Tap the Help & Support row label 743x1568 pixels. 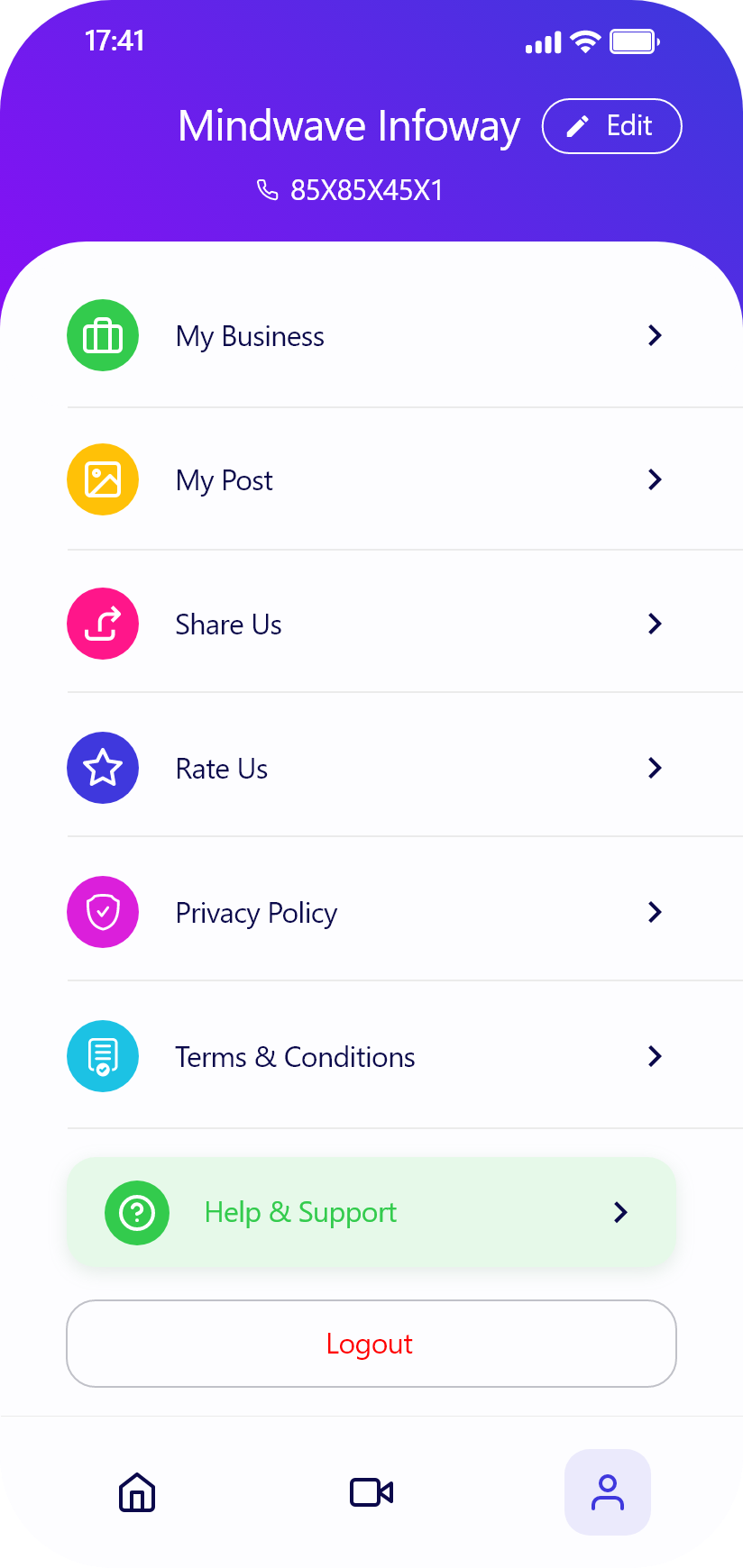pos(300,1213)
